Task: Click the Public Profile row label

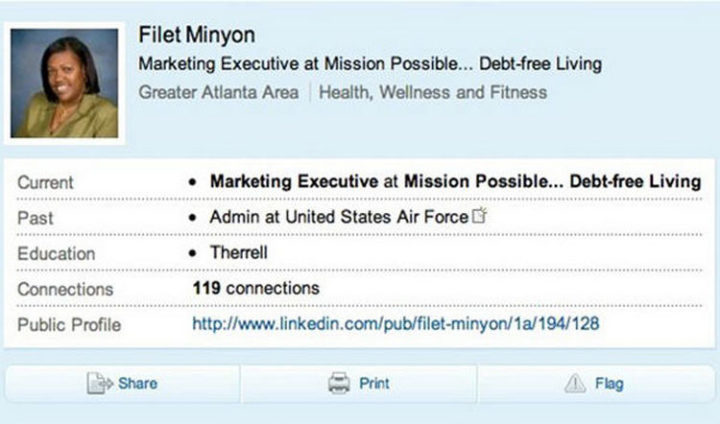Action: 68,325
